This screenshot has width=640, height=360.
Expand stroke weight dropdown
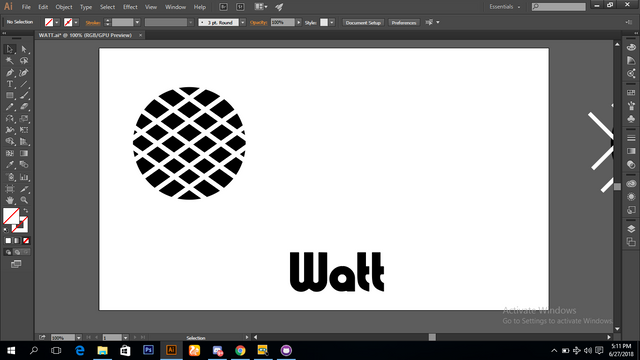(137, 22)
